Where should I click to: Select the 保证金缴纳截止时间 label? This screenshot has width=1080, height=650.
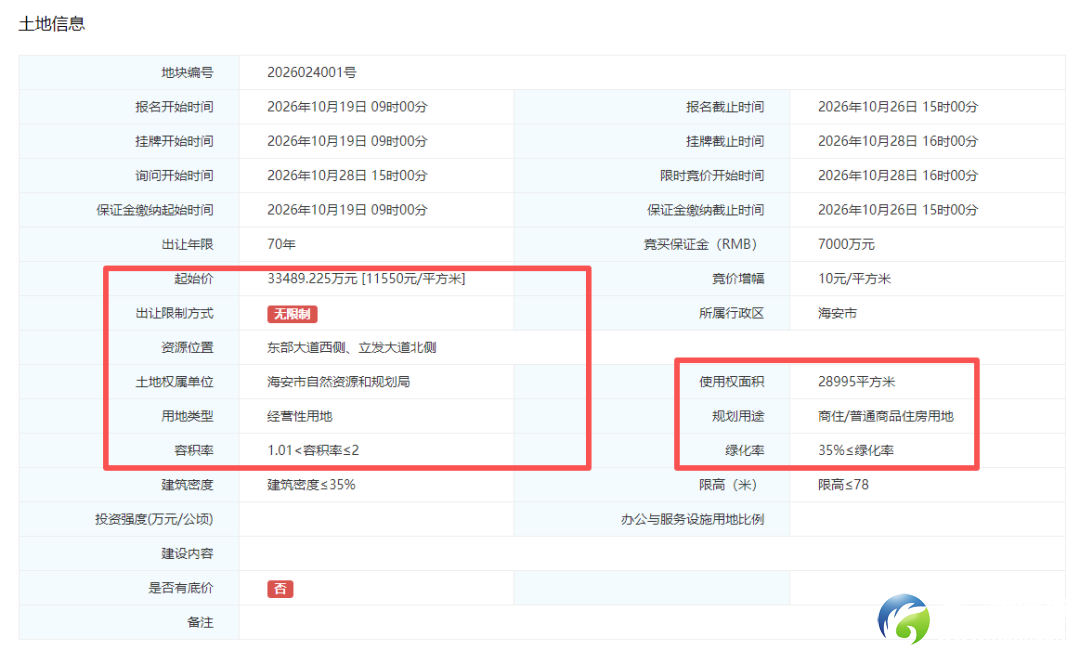click(x=705, y=210)
